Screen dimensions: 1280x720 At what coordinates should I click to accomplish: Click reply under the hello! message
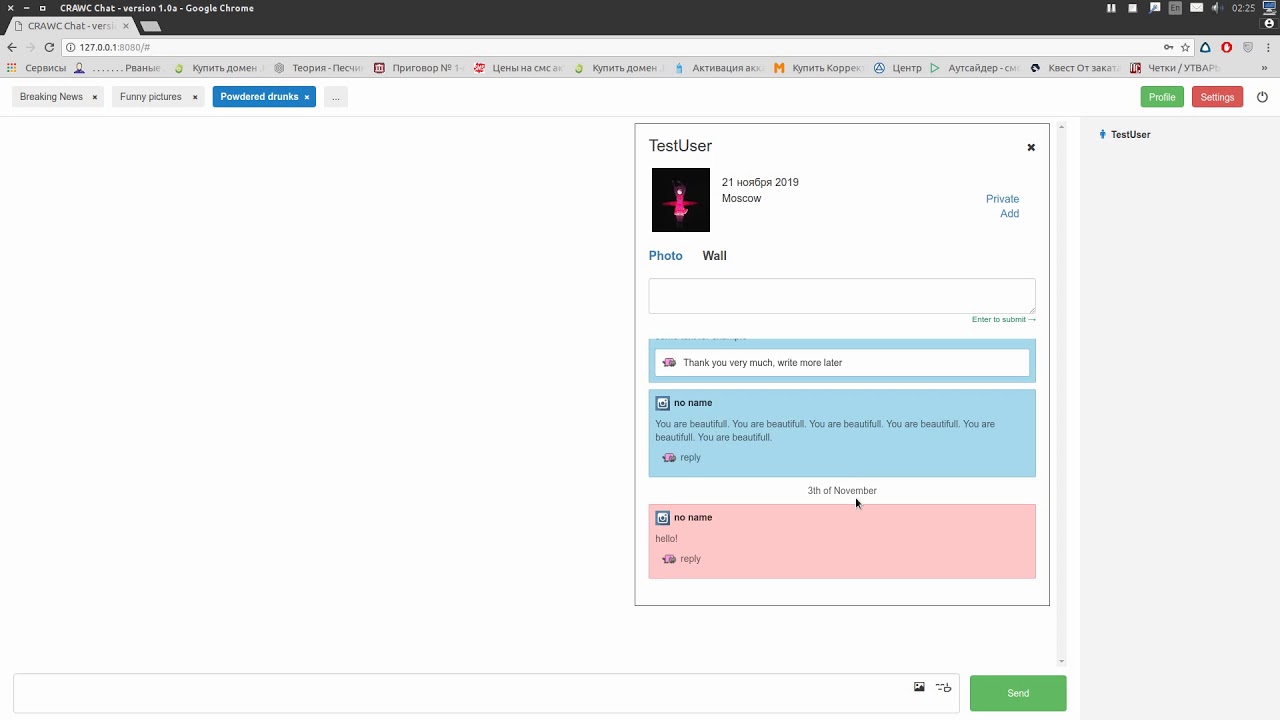(x=690, y=559)
